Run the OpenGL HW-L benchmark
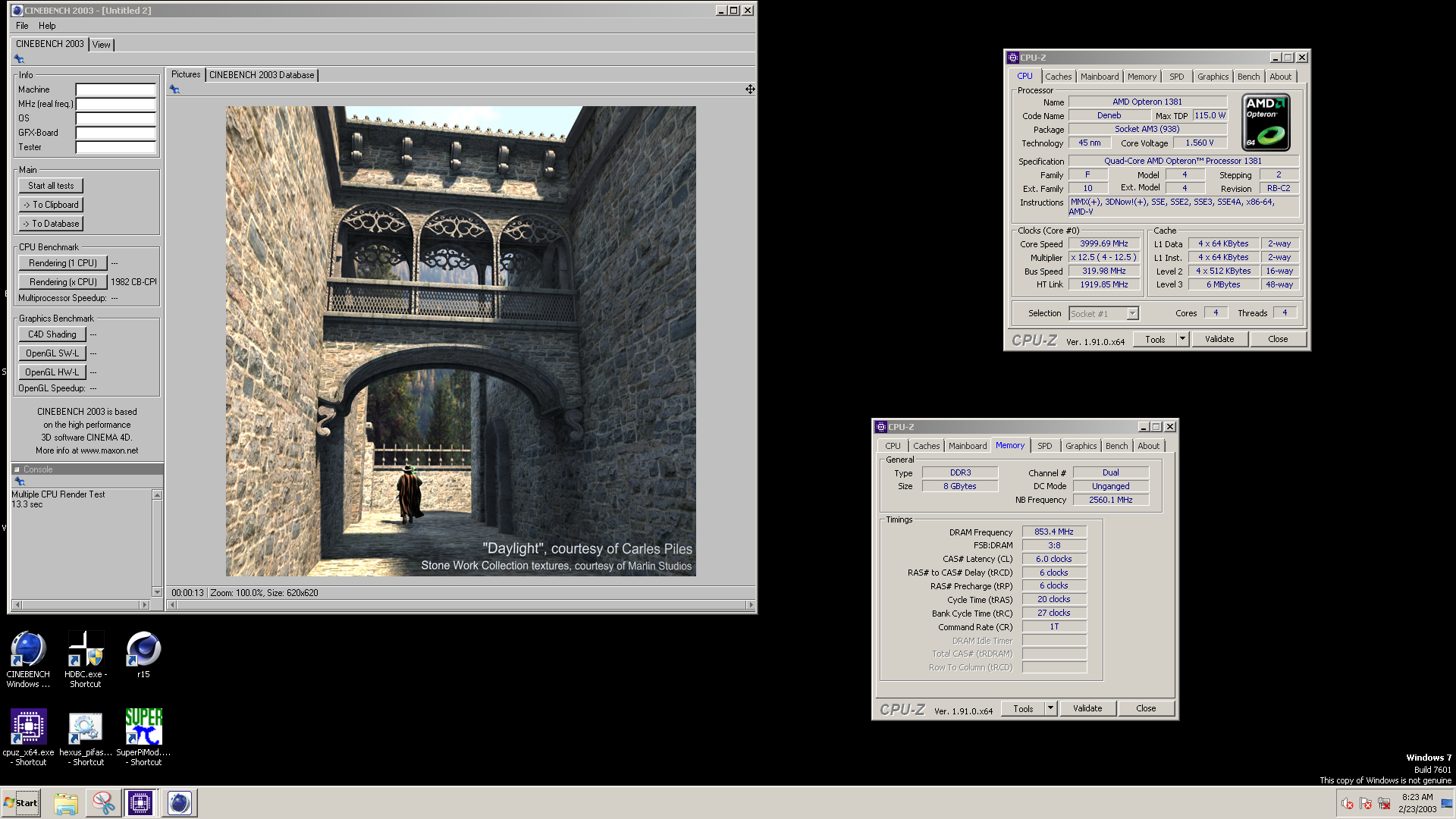1456x819 pixels. pos(52,372)
